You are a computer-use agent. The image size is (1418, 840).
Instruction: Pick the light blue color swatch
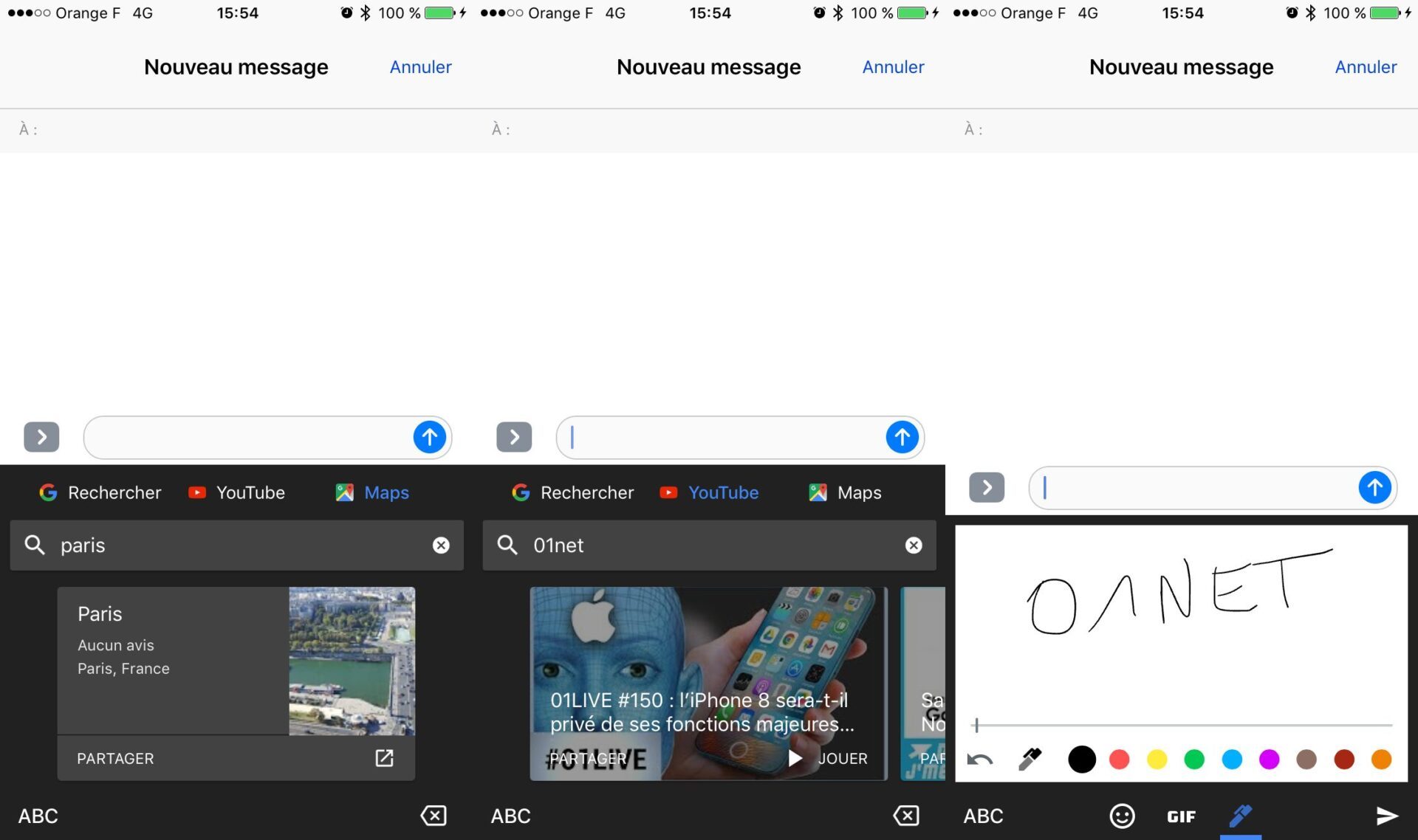[x=1232, y=759]
